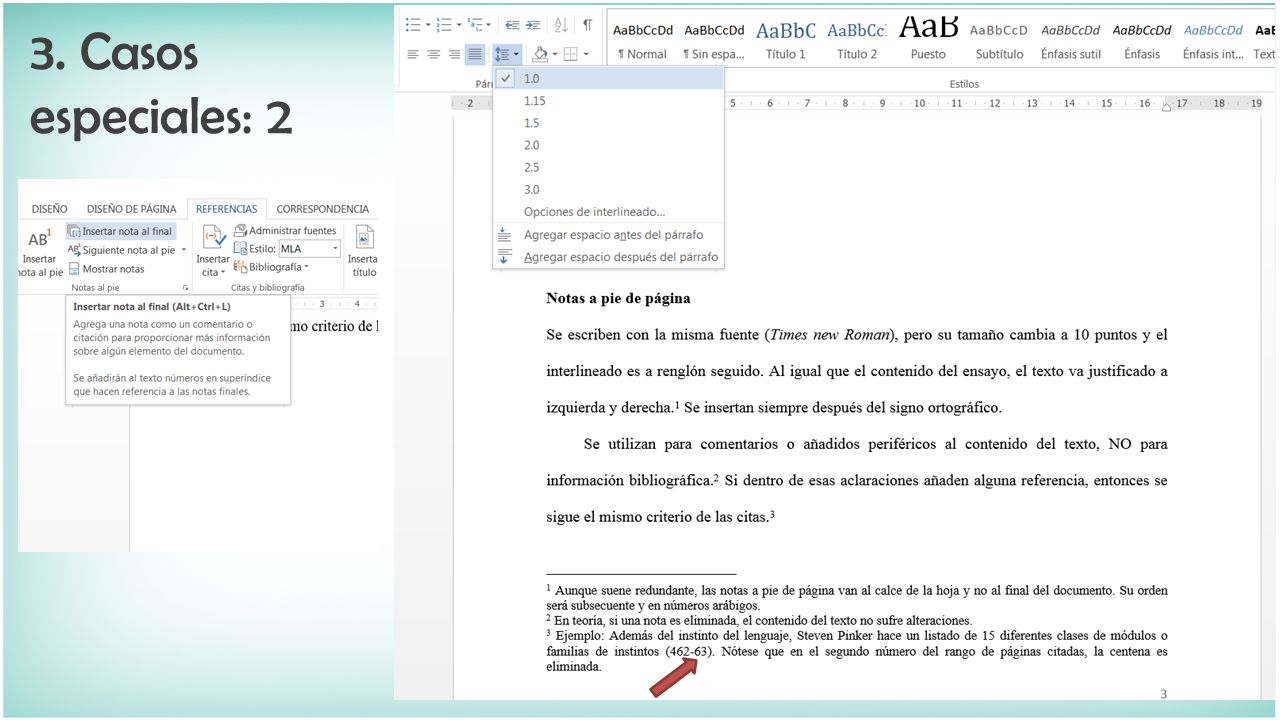Open the Siguiente nota al pie dropdown arrow

coord(184,250)
